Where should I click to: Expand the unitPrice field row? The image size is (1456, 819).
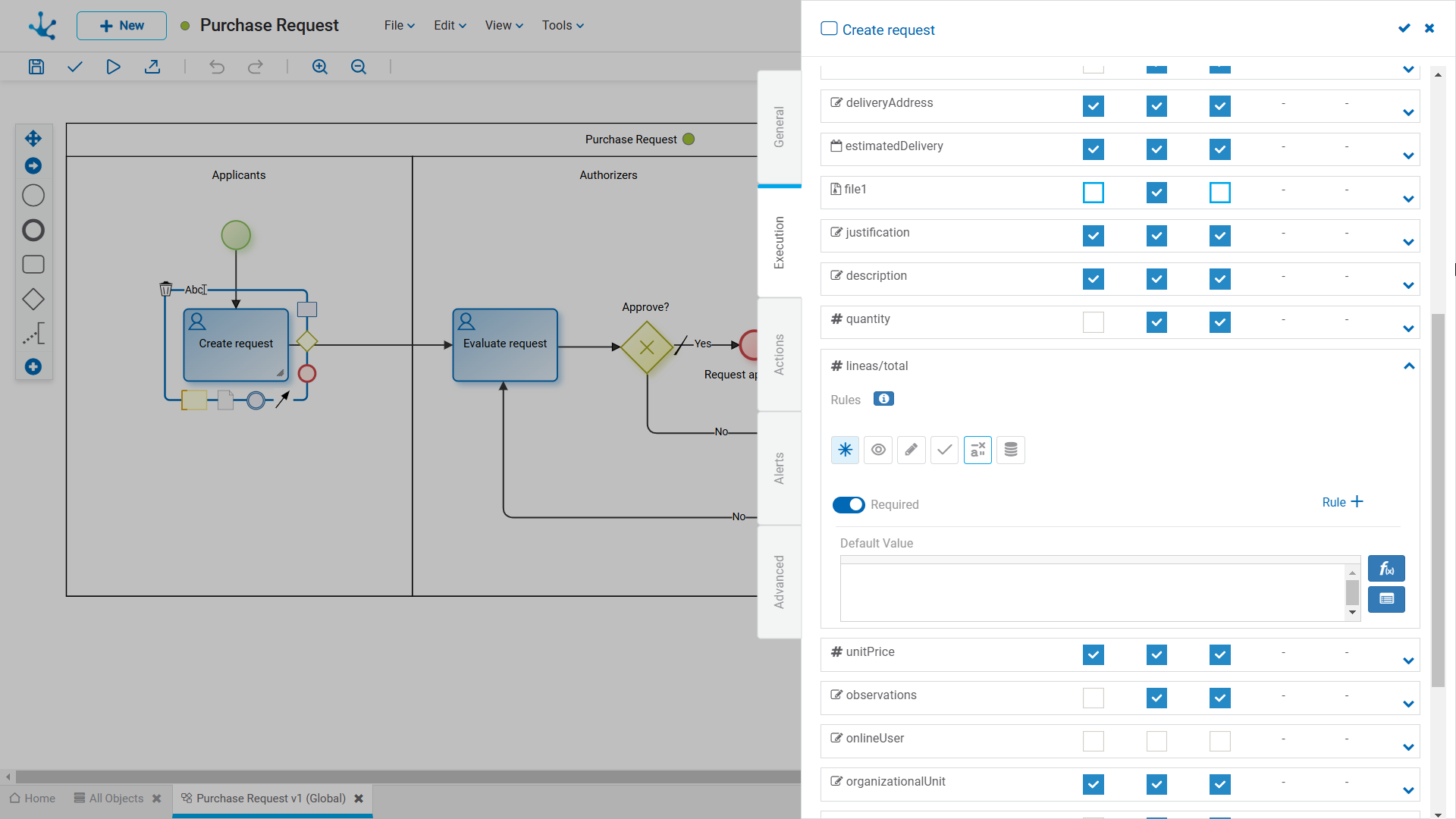(1409, 661)
